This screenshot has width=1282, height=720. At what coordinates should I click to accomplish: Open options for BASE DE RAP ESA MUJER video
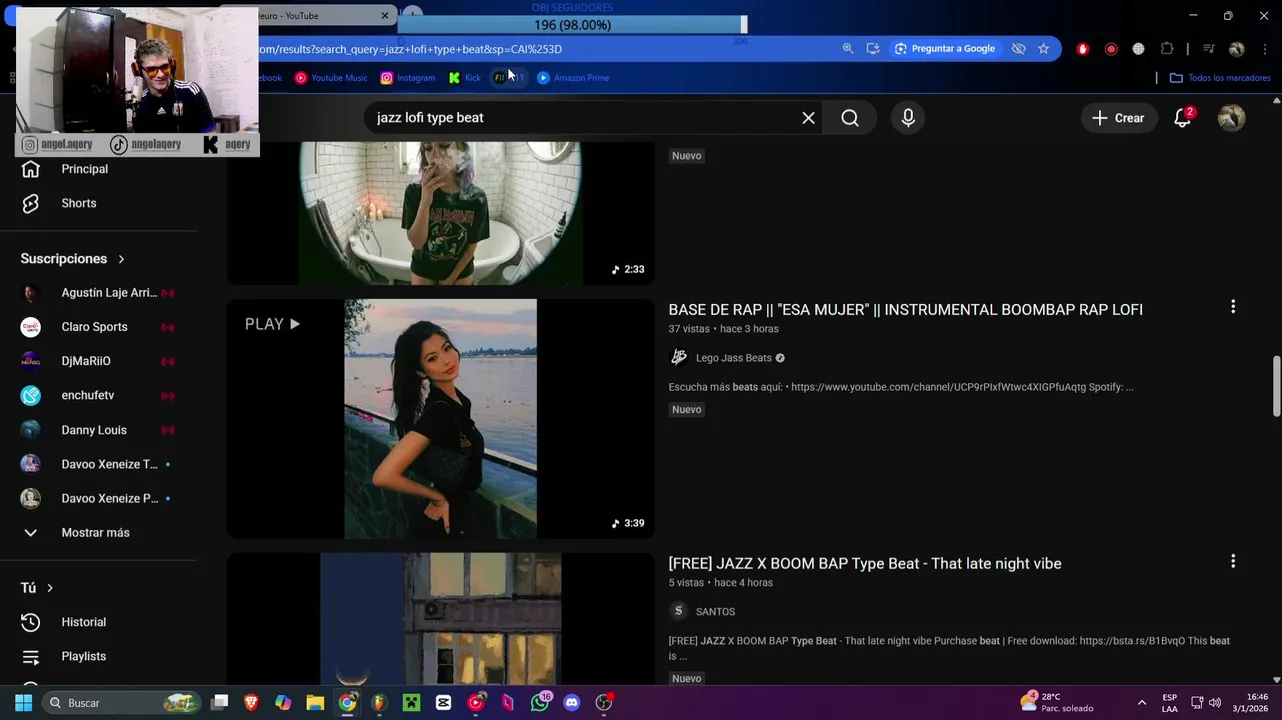pos(1233,307)
